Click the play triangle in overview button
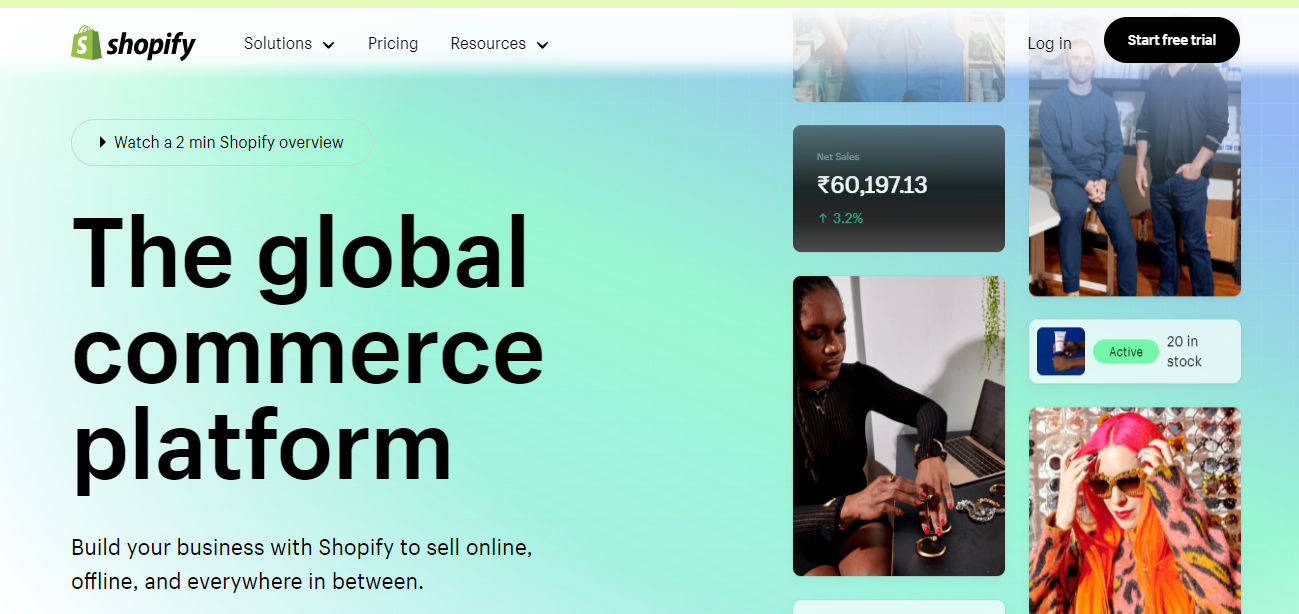The image size is (1299, 614). coord(103,142)
